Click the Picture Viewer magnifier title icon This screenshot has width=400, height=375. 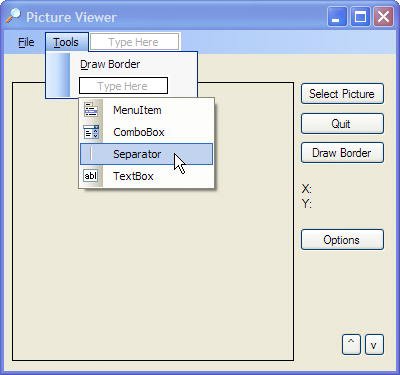pos(13,16)
